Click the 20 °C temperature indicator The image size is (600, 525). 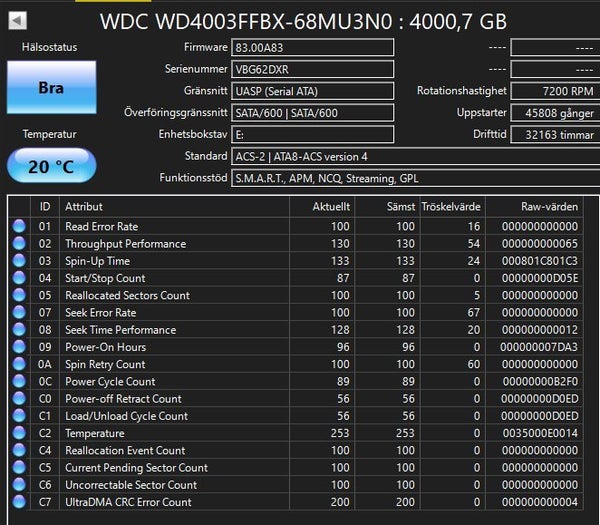[52, 165]
